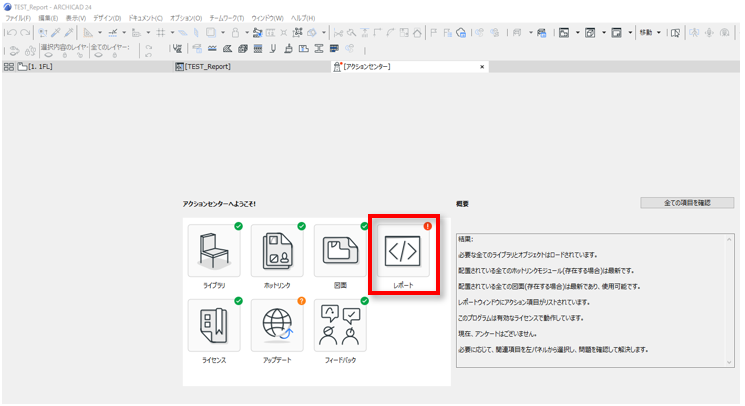Click the blue striped list icon
Screen dimensions: 745x406
(334, 49)
